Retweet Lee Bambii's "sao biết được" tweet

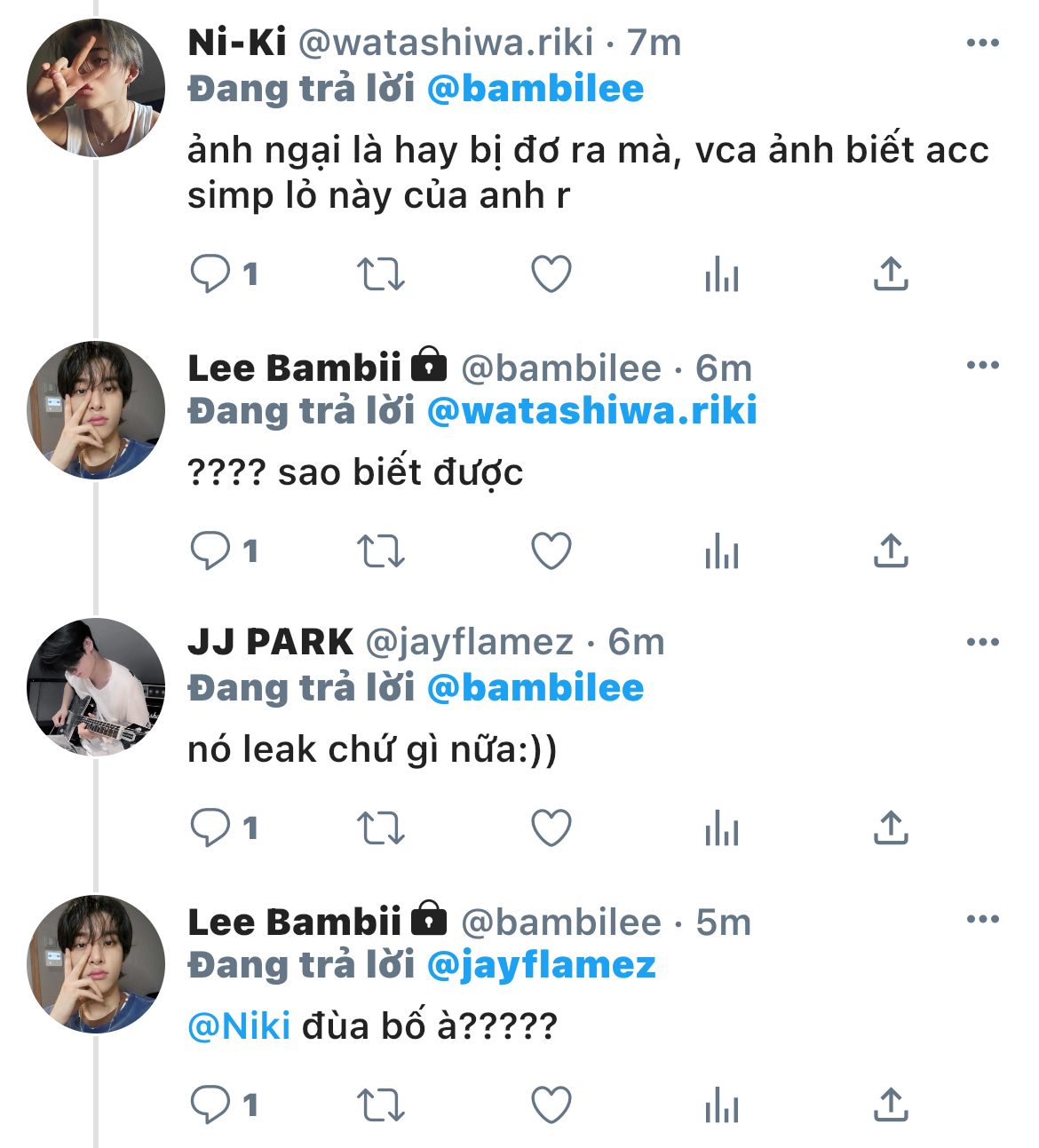[380, 551]
